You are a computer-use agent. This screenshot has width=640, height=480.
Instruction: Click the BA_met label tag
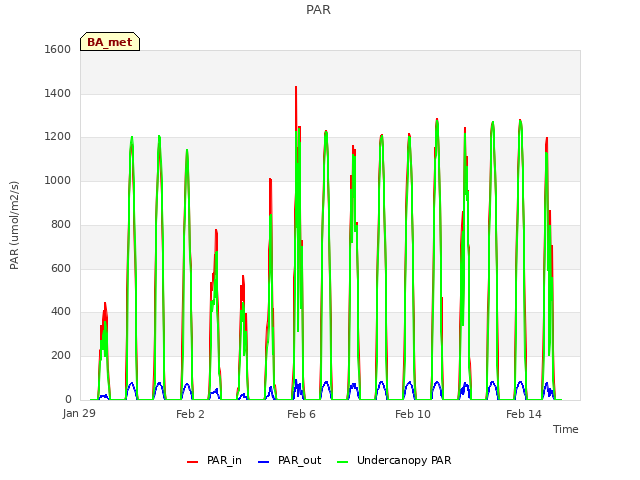click(110, 42)
